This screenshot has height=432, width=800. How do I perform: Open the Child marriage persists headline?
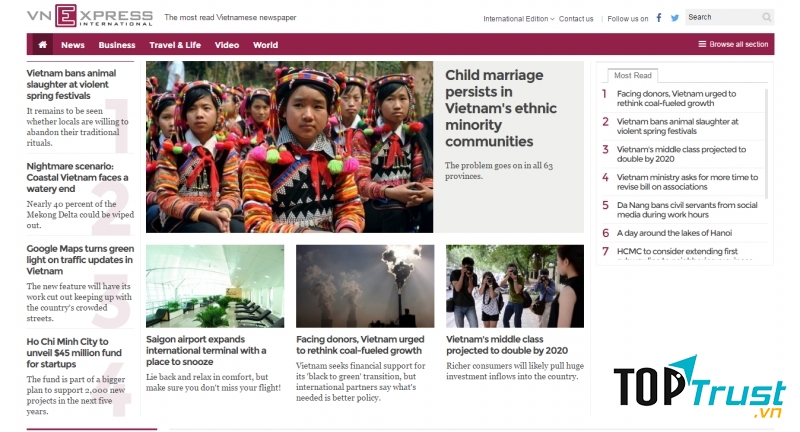(501, 108)
